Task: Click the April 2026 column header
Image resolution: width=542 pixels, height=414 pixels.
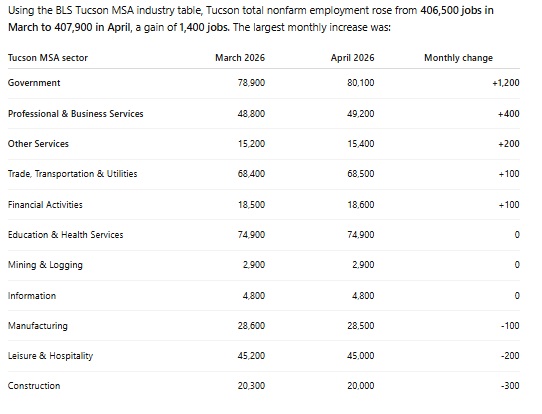Action: click(x=352, y=58)
